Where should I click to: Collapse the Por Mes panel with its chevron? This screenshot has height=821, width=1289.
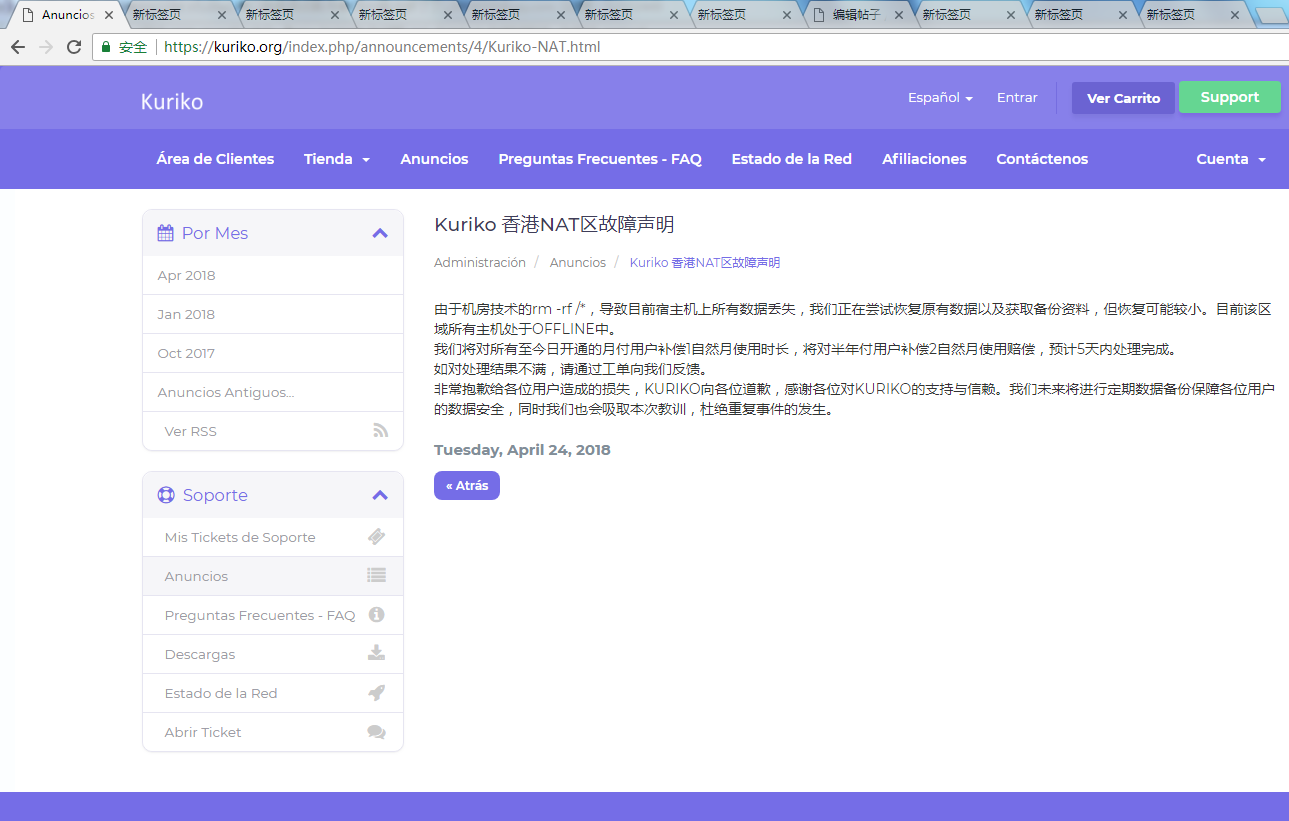tap(380, 233)
